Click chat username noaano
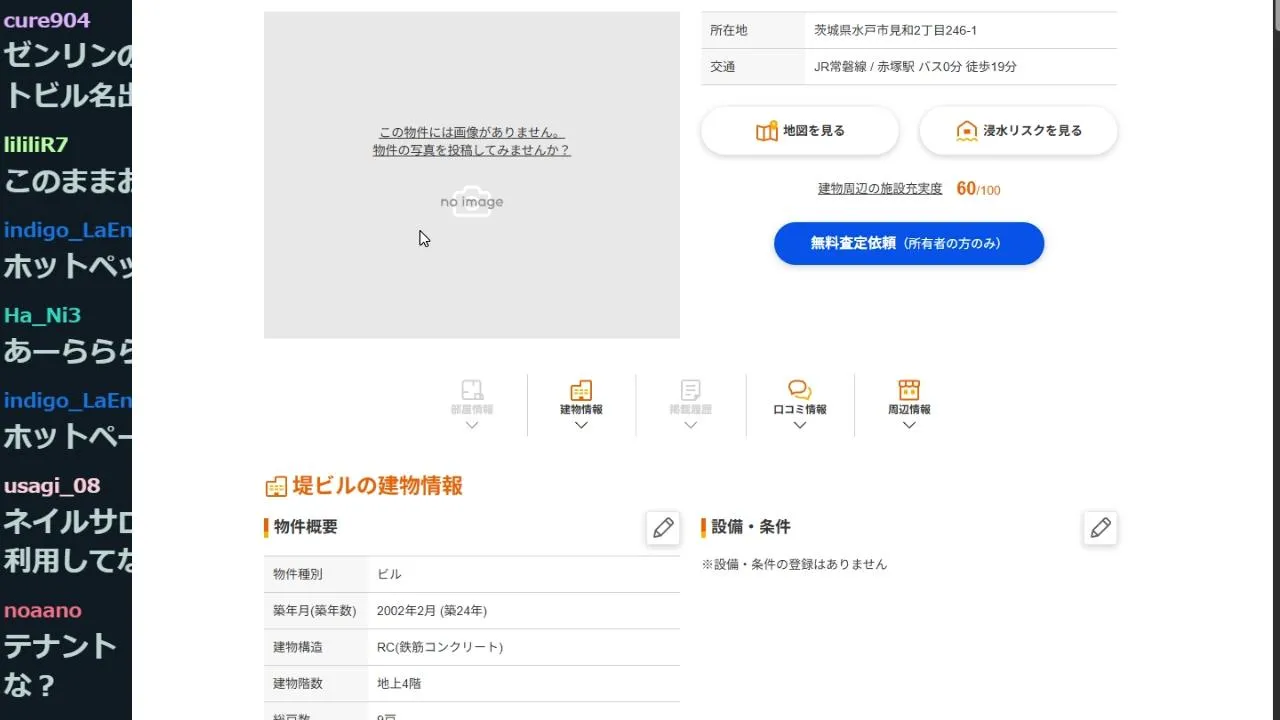Image resolution: width=1280 pixels, height=720 pixels. 43,610
